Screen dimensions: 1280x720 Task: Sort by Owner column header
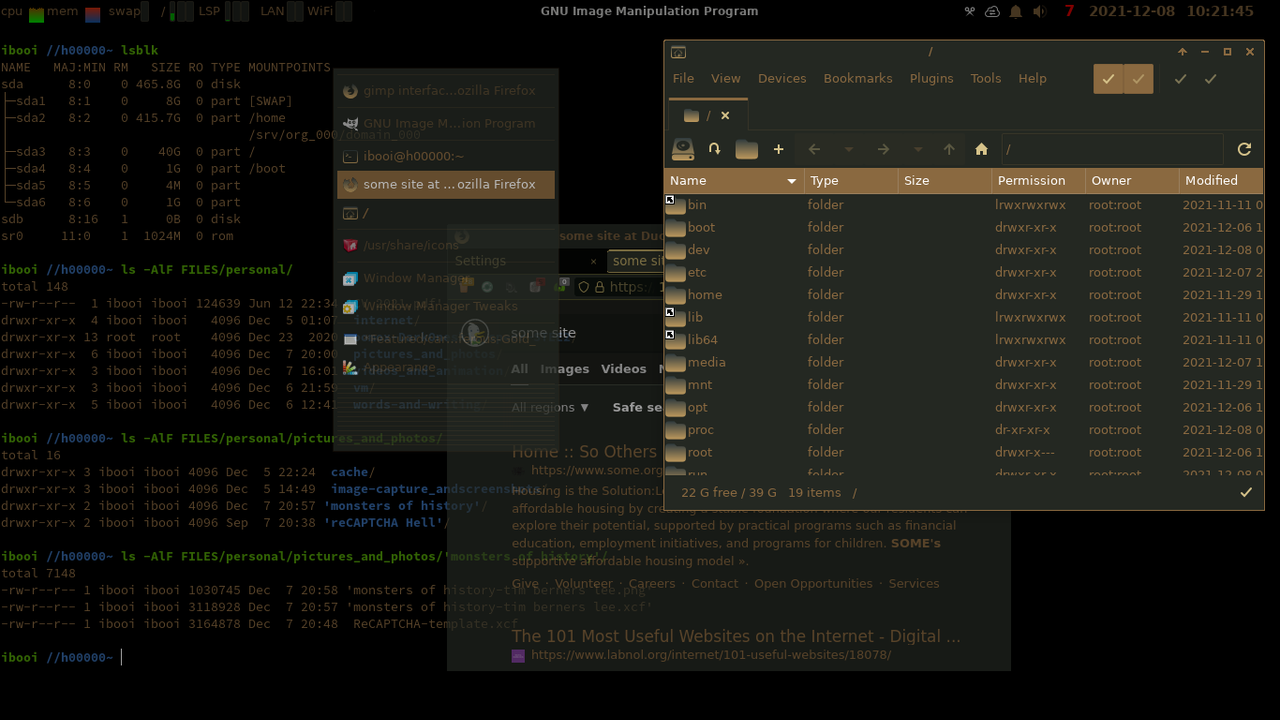point(1132,181)
